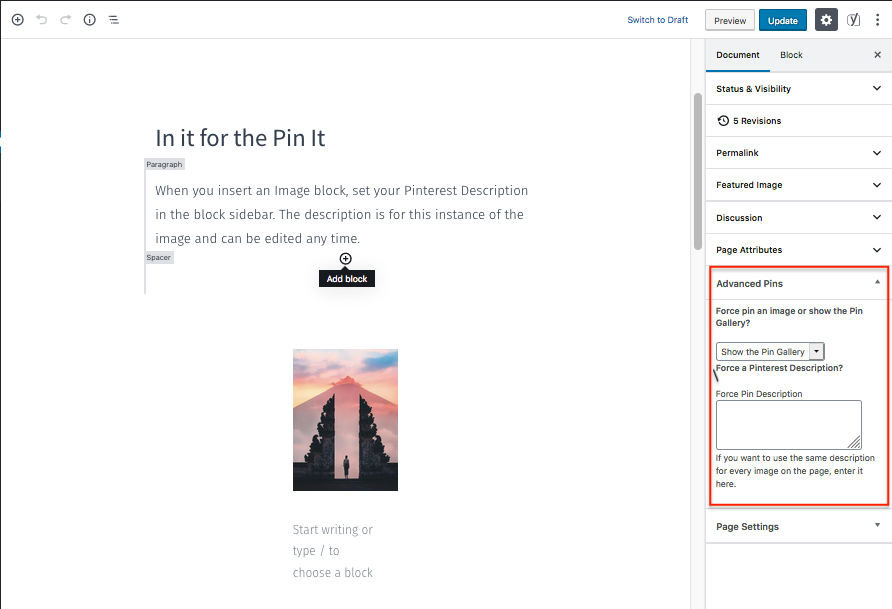
Task: Expand the Page Settings panel
Action: [798, 527]
